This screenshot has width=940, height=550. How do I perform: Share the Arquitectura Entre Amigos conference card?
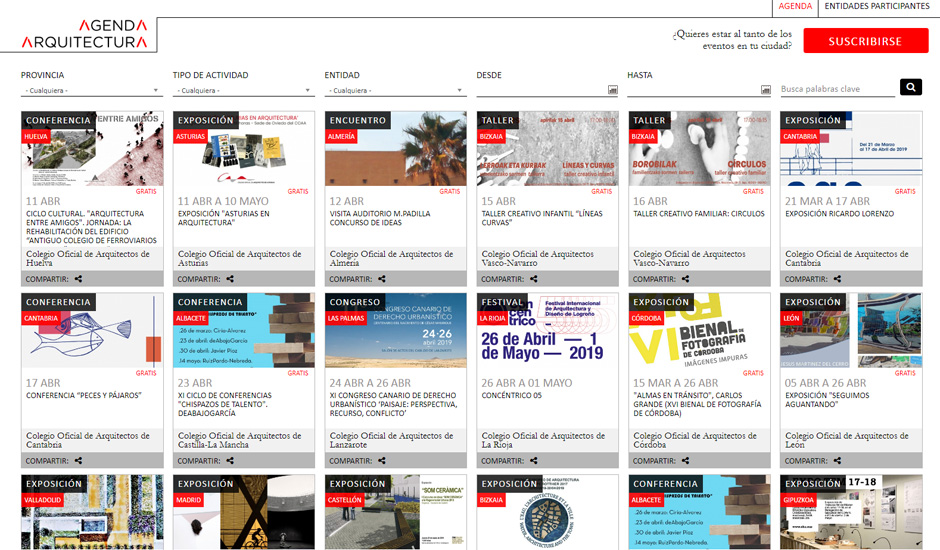point(78,280)
